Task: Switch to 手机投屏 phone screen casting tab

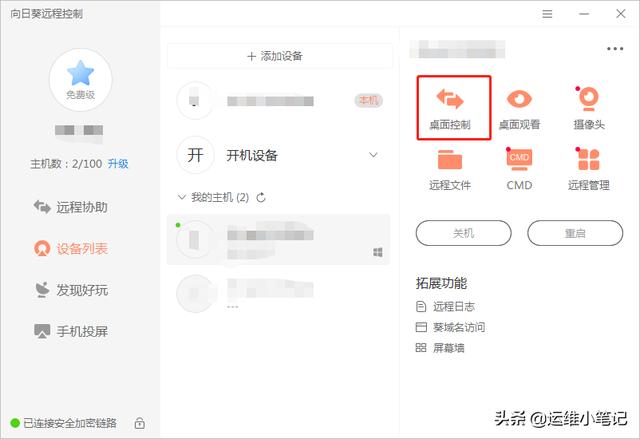Action: (71, 331)
